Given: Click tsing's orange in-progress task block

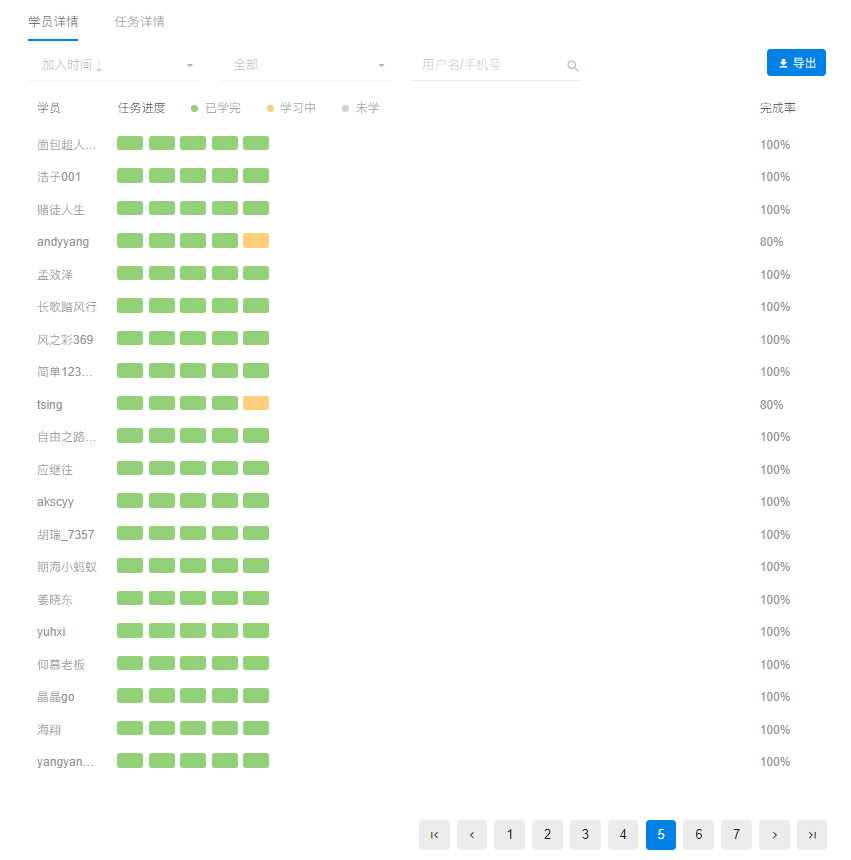Looking at the screenshot, I should [x=256, y=403].
